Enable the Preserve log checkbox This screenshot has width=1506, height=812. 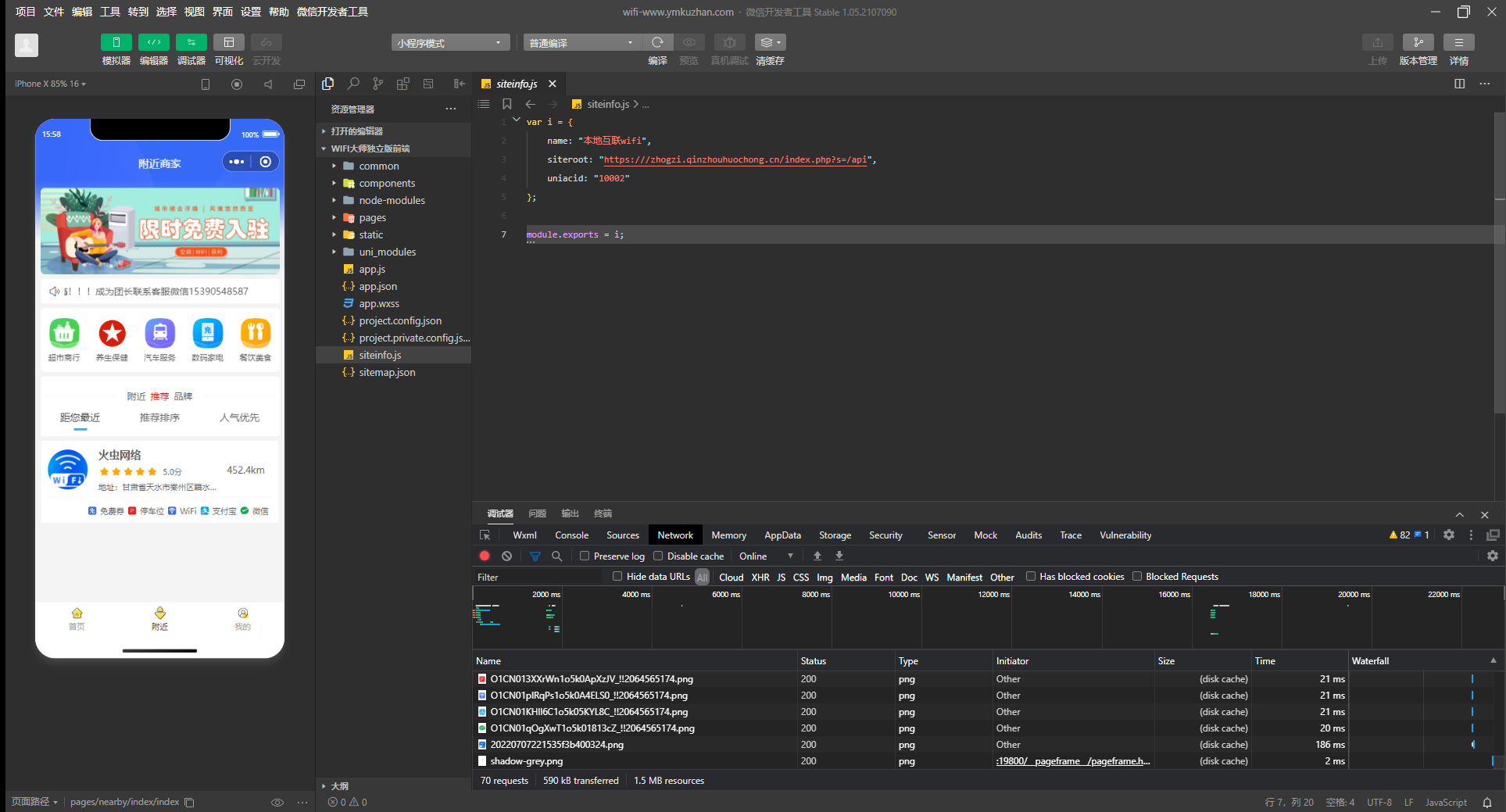(584, 556)
